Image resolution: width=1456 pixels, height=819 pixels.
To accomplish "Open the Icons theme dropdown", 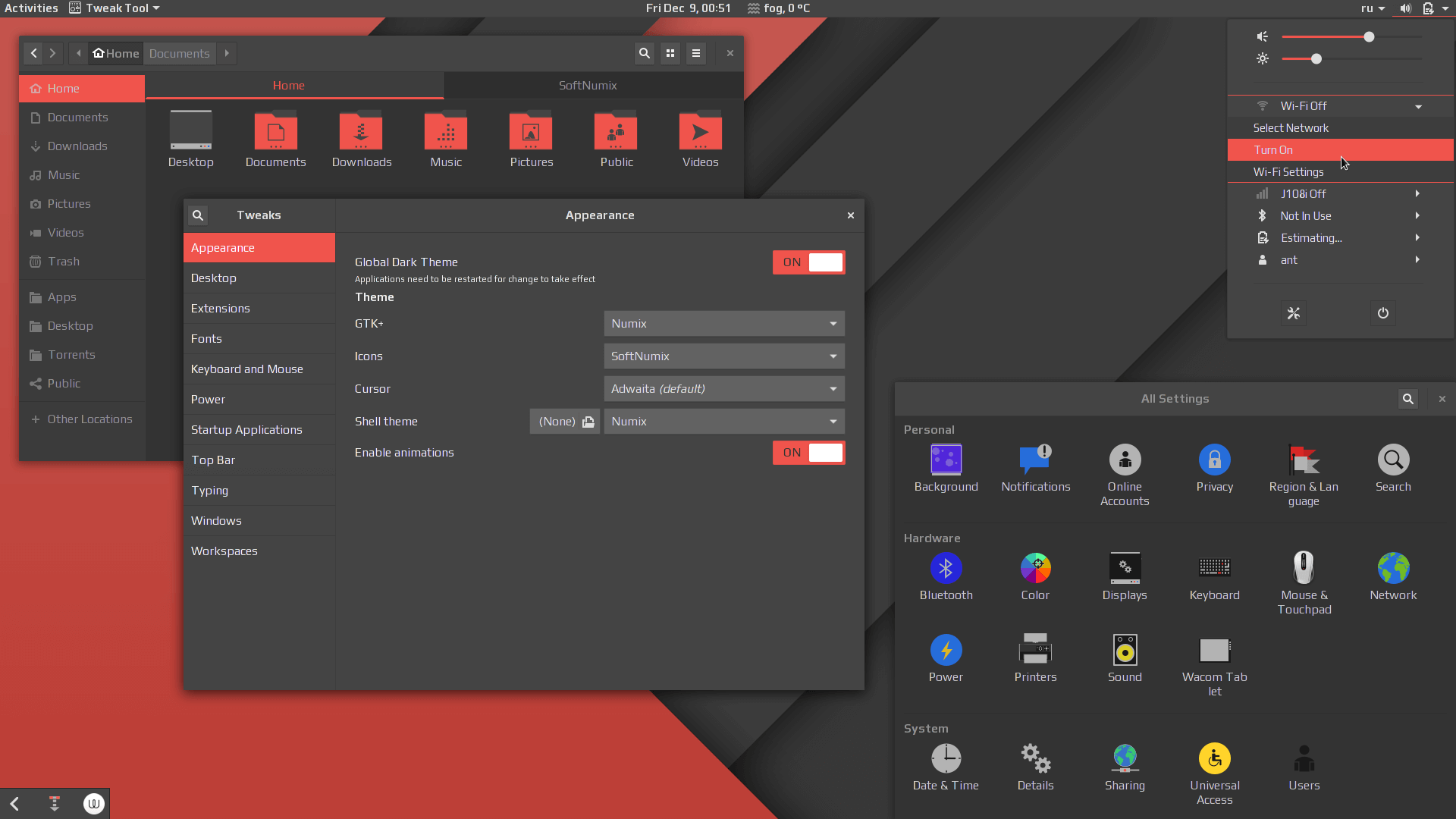I will click(x=723, y=356).
